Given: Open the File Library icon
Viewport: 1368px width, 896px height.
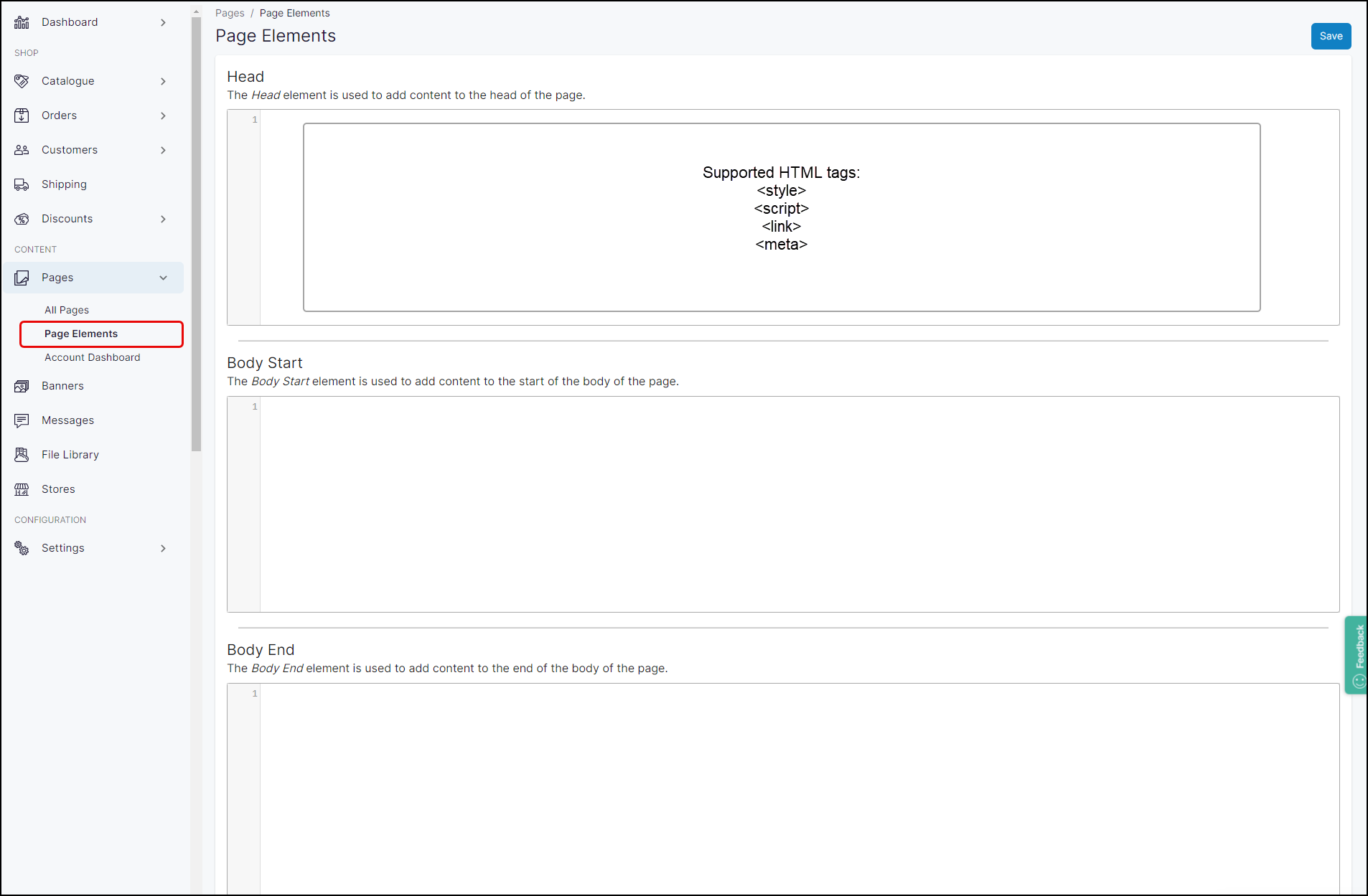Looking at the screenshot, I should tap(22, 455).
